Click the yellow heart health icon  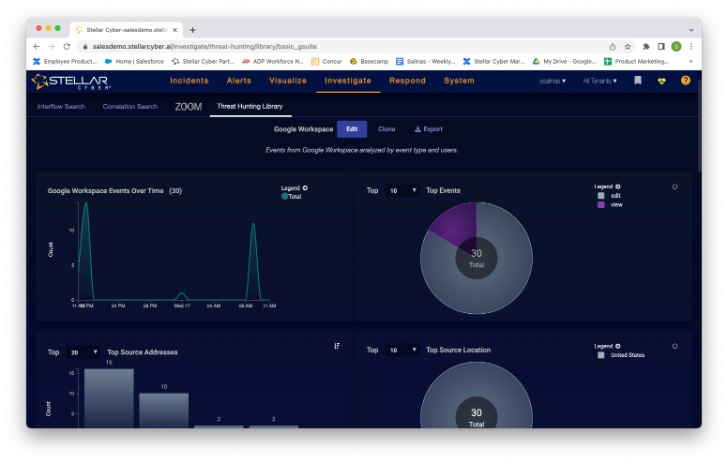[661, 81]
